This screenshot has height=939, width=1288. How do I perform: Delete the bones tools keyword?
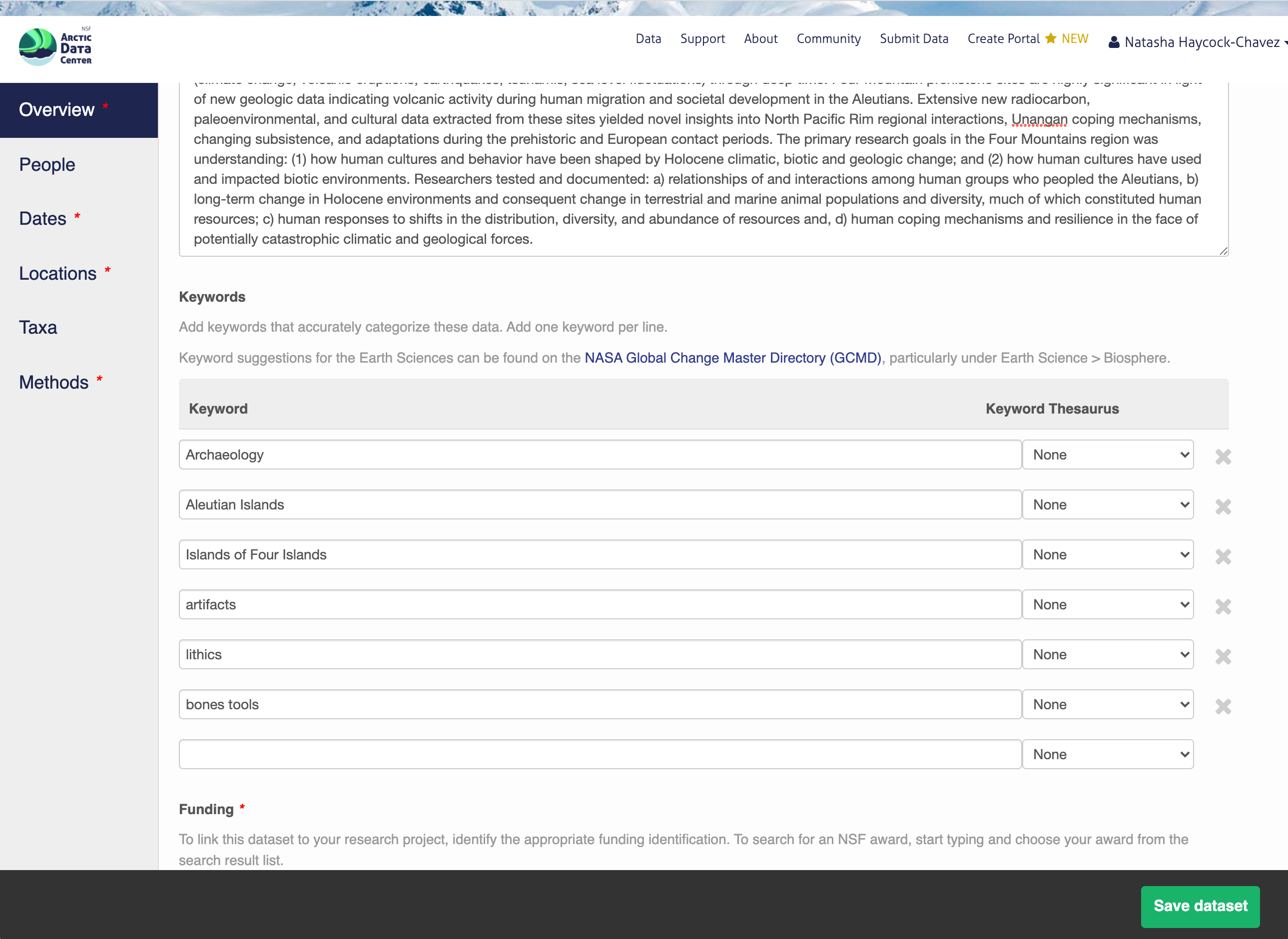[1223, 707]
